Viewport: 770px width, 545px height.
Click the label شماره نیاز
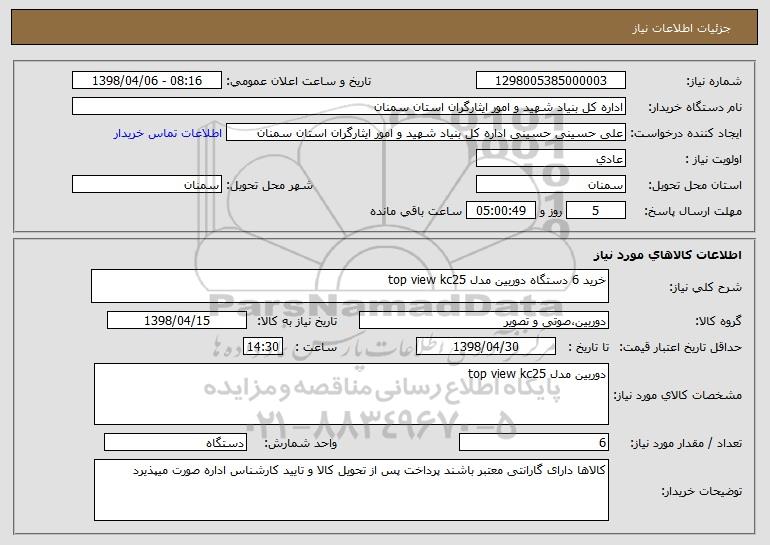(716, 81)
